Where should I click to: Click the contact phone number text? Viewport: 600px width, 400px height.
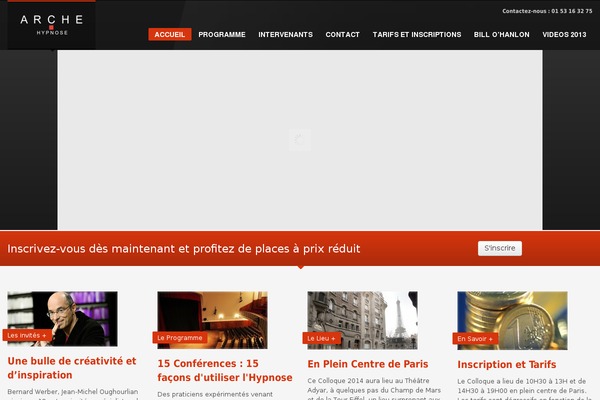pos(547,11)
